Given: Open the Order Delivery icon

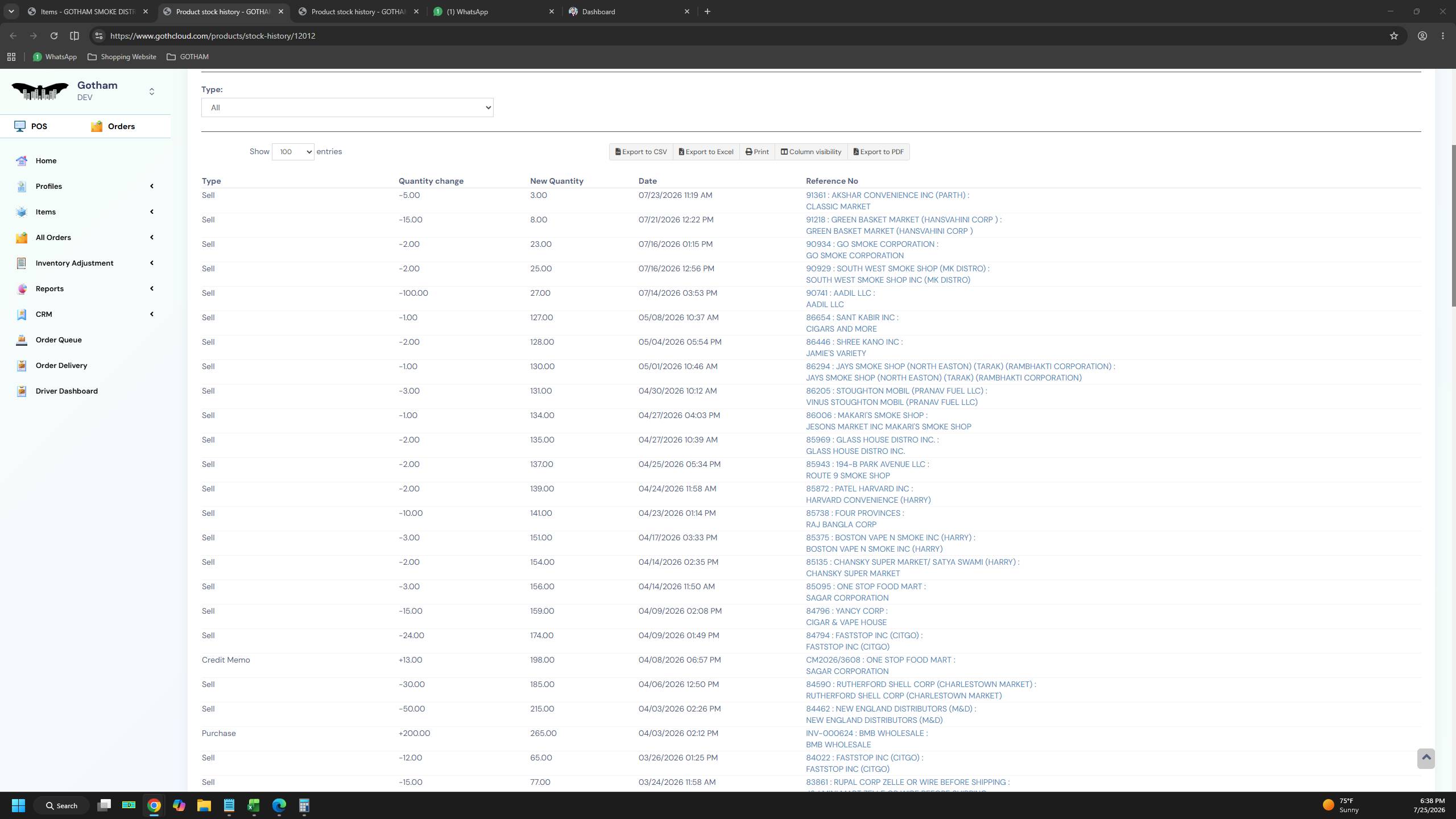Looking at the screenshot, I should [22, 366].
